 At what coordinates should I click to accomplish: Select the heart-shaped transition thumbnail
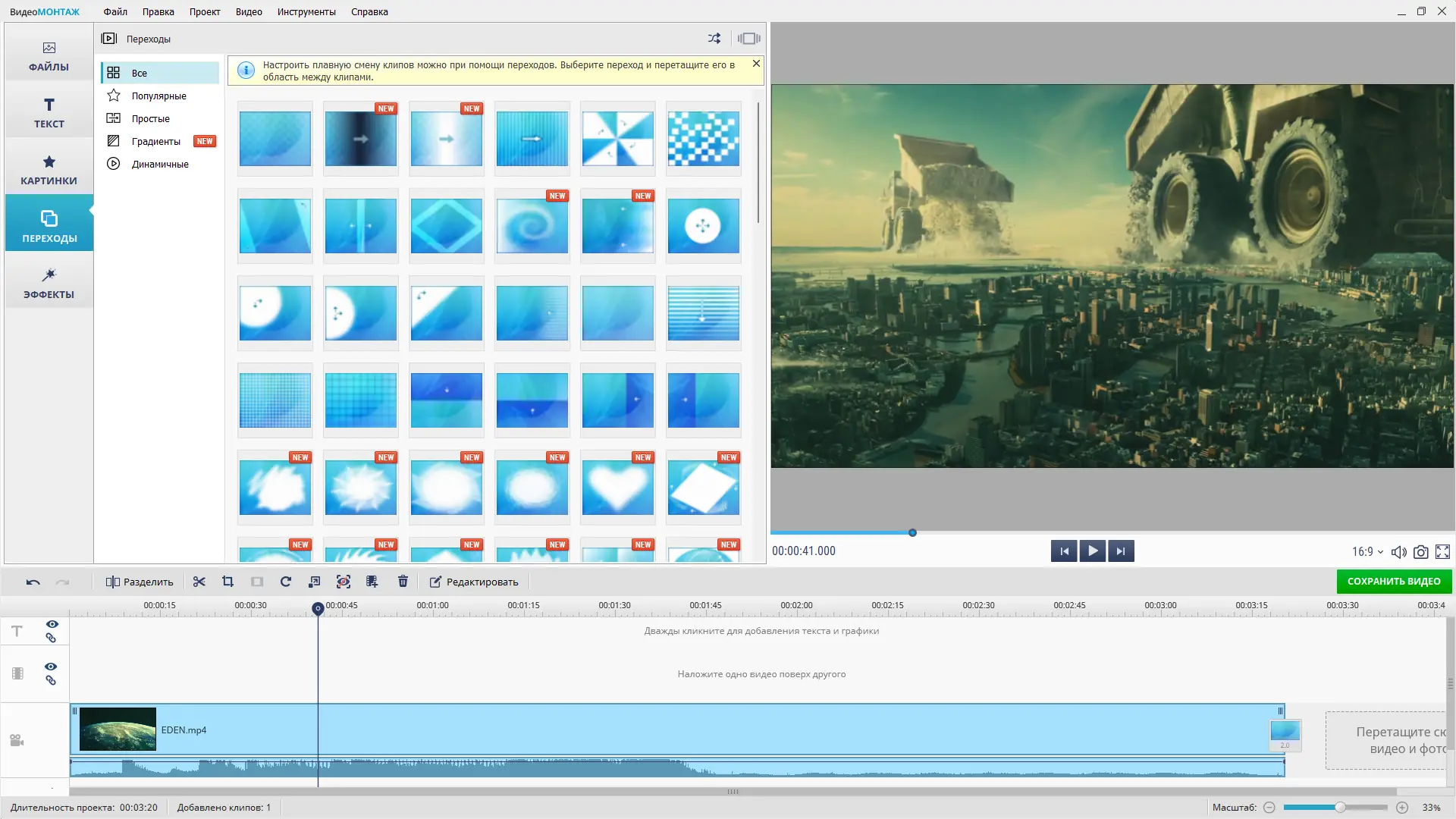coord(617,488)
